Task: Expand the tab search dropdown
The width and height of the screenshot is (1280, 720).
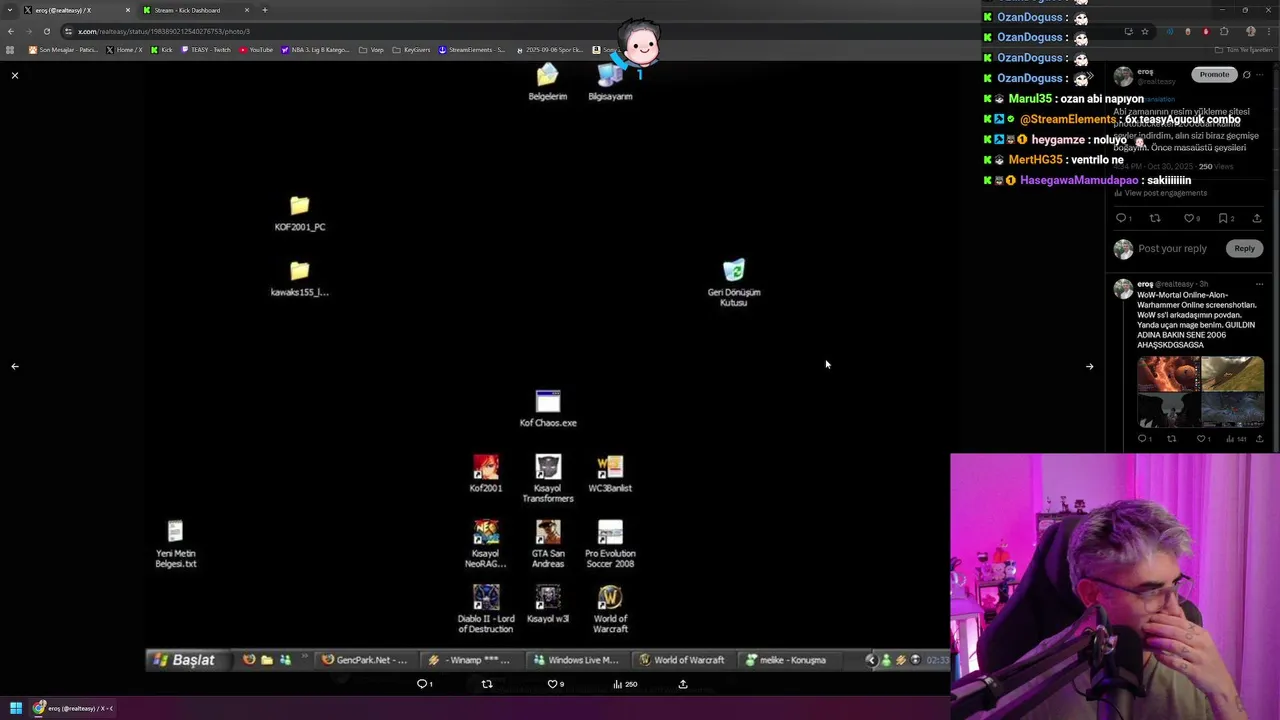Action: pos(9,10)
